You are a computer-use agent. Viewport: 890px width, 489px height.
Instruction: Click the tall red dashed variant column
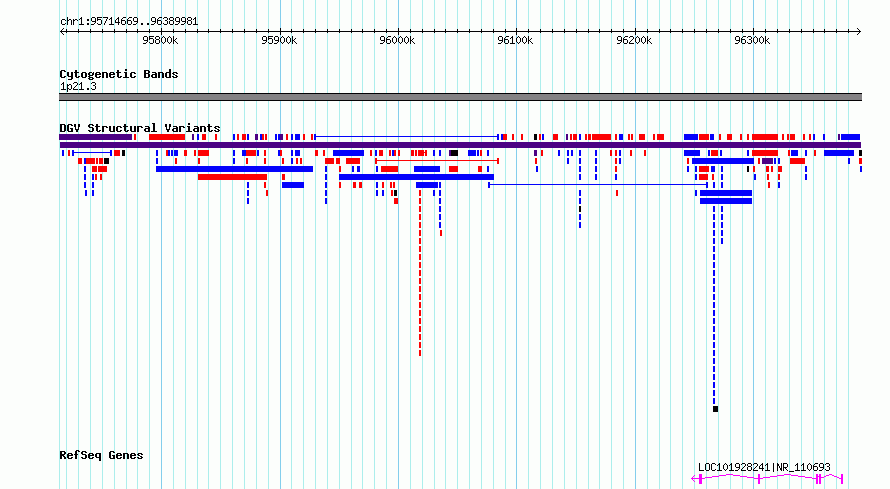pos(420,273)
